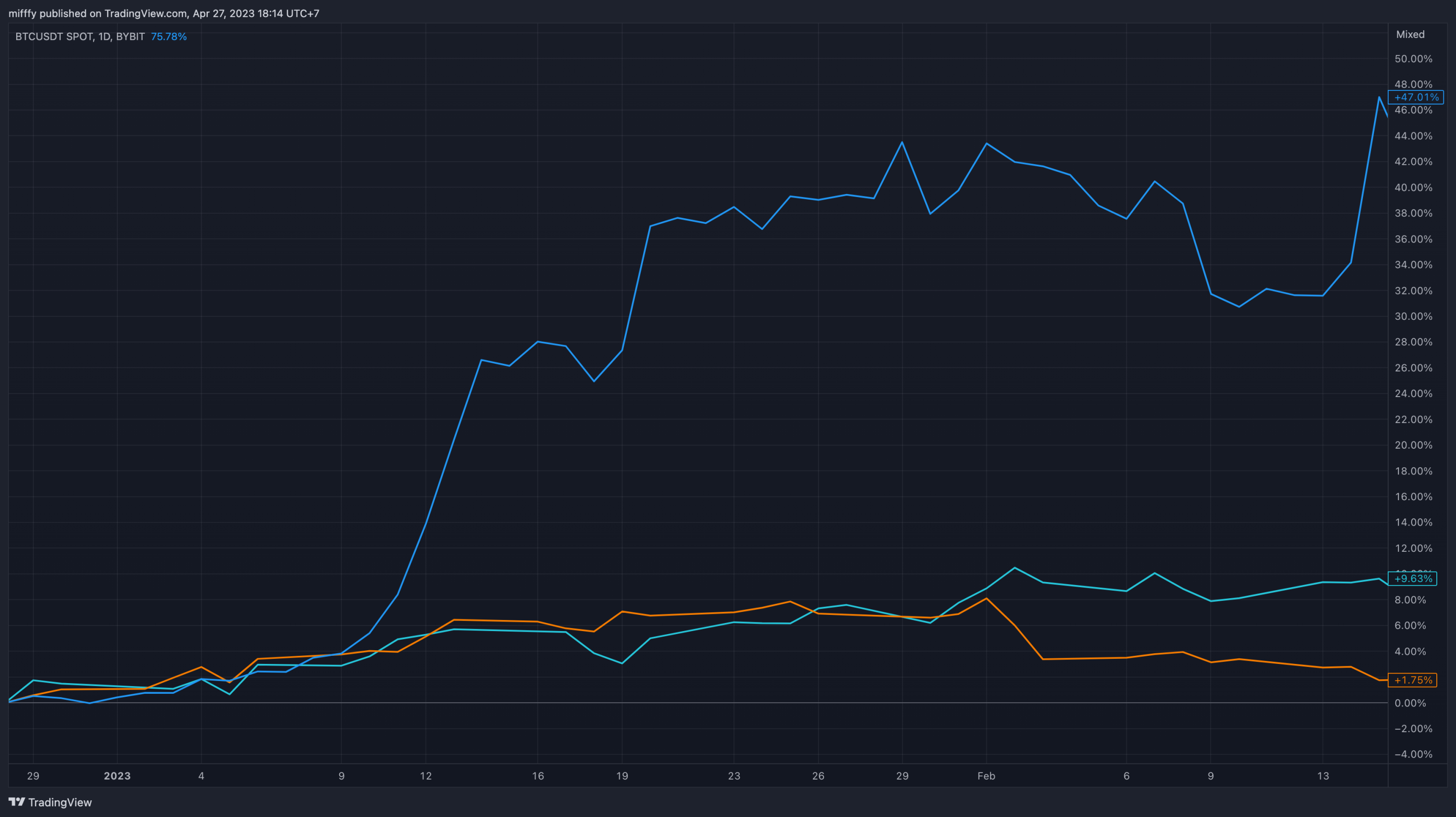This screenshot has width=1456, height=817.
Task: Click the 50.00% price axis label
Action: click(1413, 59)
